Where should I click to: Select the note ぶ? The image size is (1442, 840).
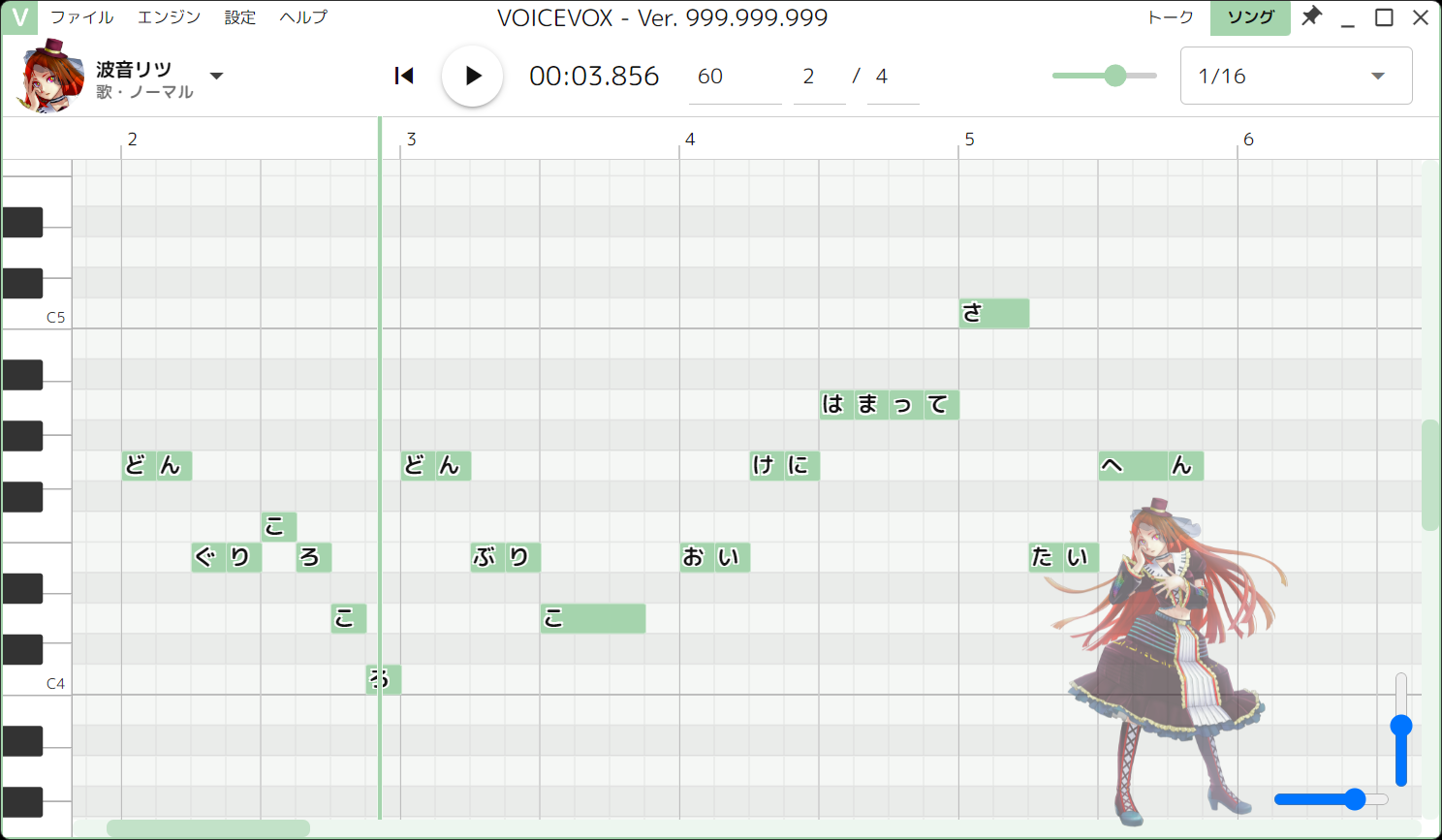488,557
